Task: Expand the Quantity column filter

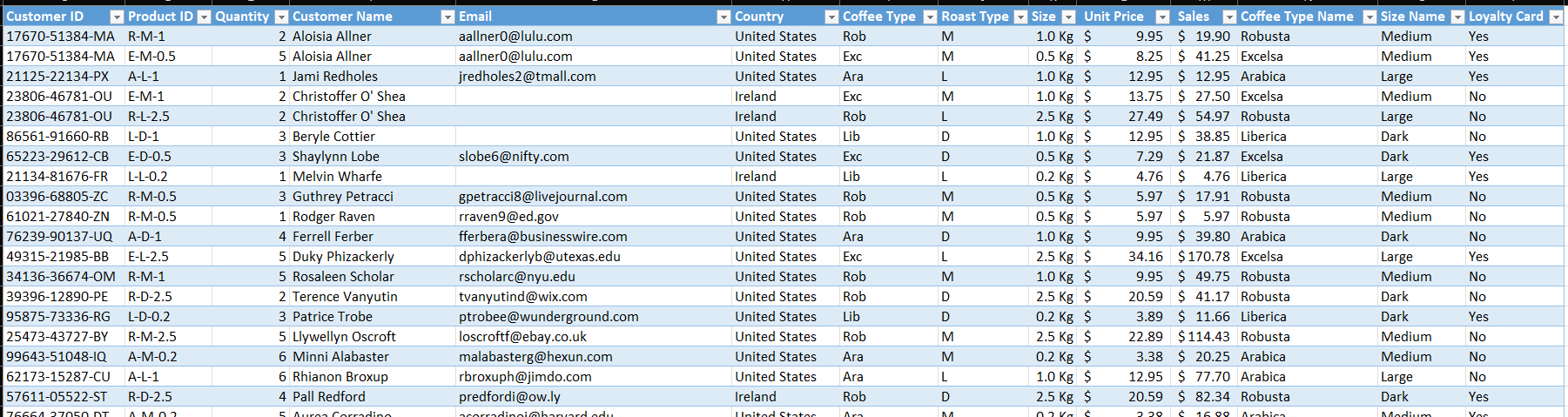Action: click(x=281, y=17)
